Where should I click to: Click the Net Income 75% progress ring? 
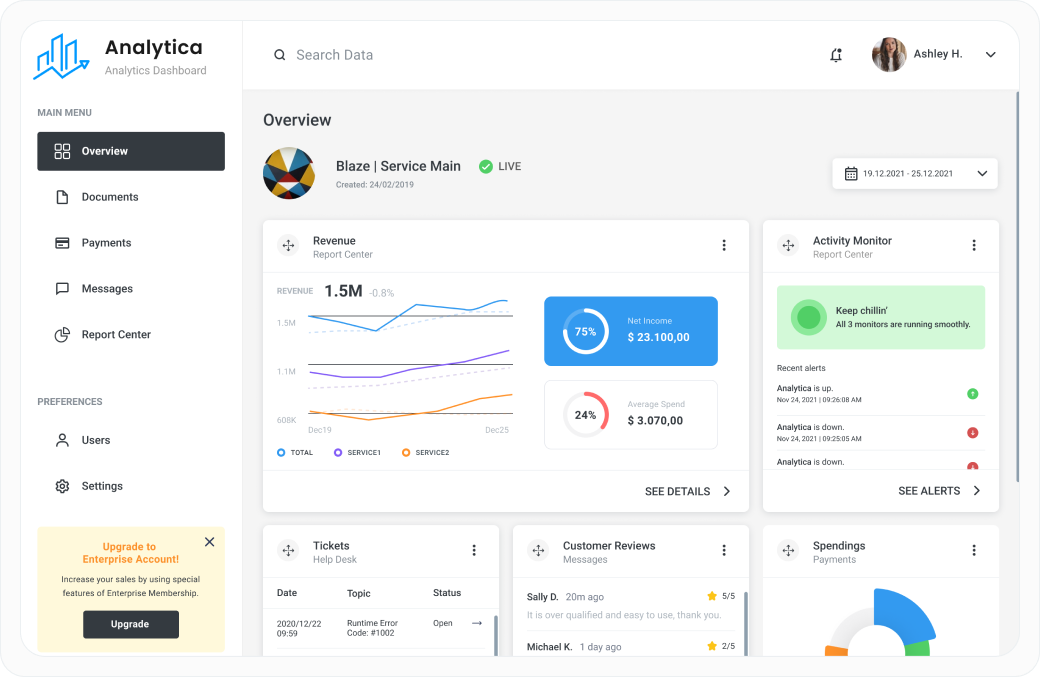click(x=585, y=331)
